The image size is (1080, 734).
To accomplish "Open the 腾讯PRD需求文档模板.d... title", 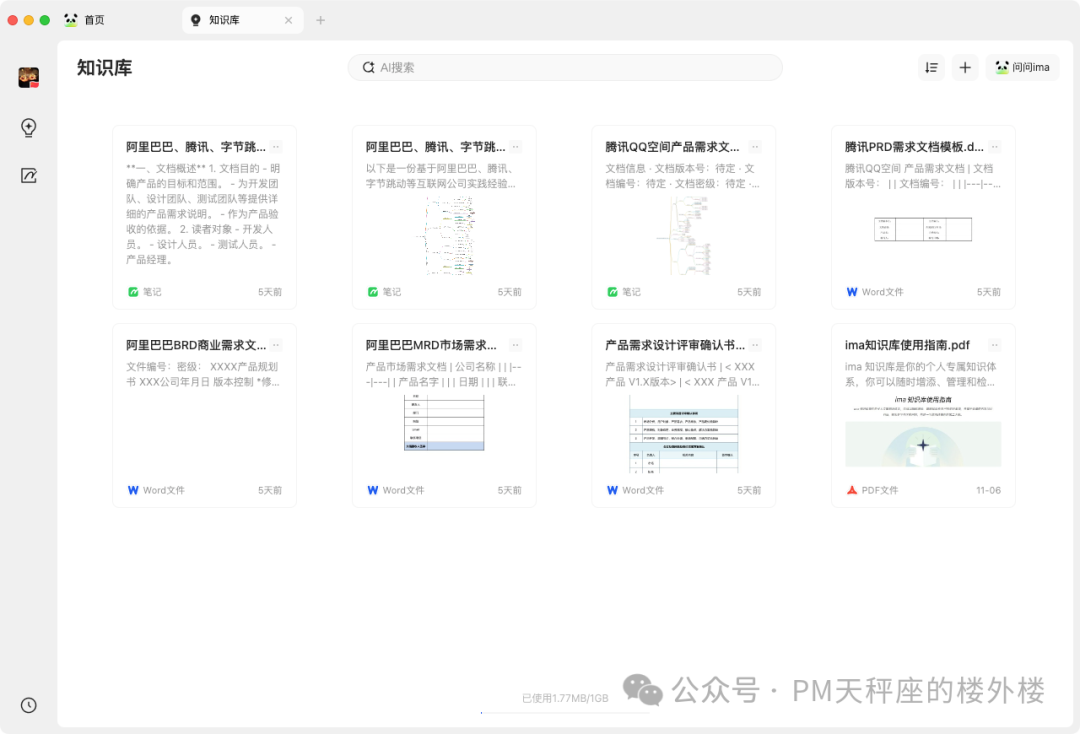I will [x=914, y=147].
